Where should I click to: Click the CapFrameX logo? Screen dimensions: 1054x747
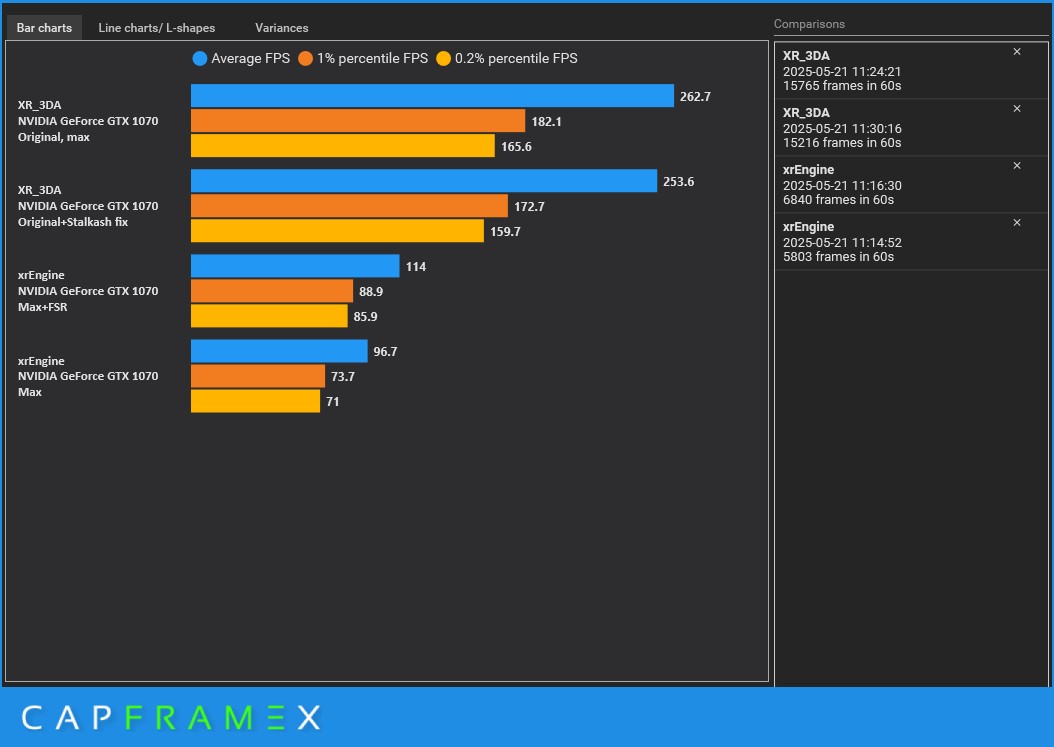pos(171,717)
